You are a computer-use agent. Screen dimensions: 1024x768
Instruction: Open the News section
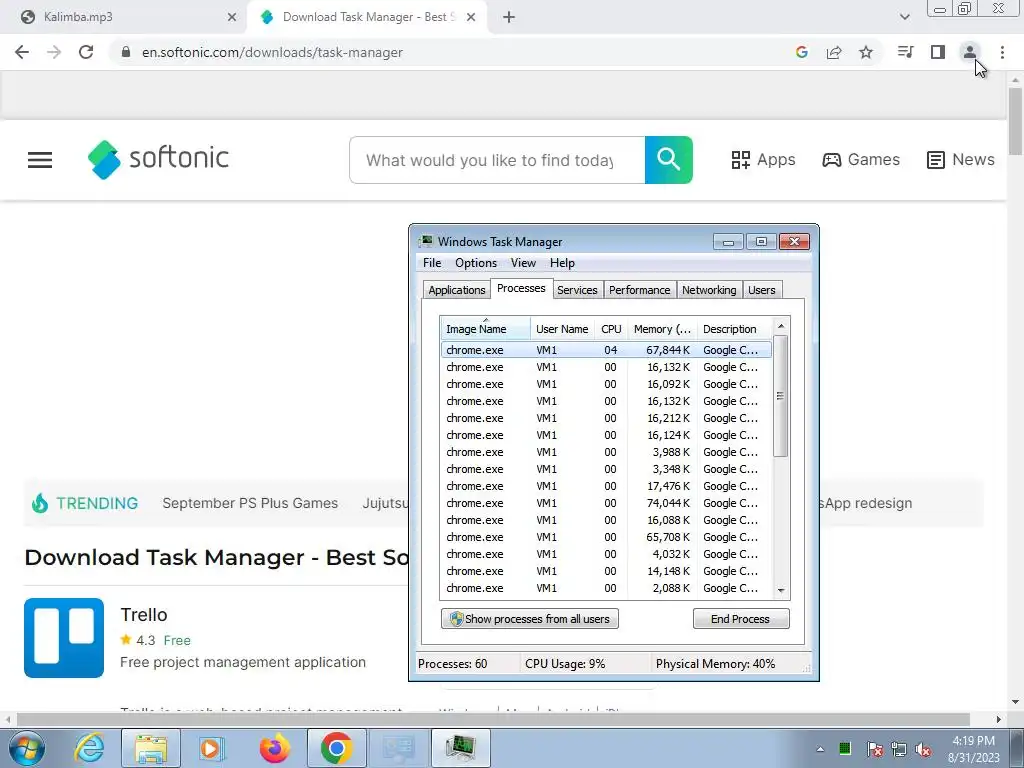tap(961, 159)
